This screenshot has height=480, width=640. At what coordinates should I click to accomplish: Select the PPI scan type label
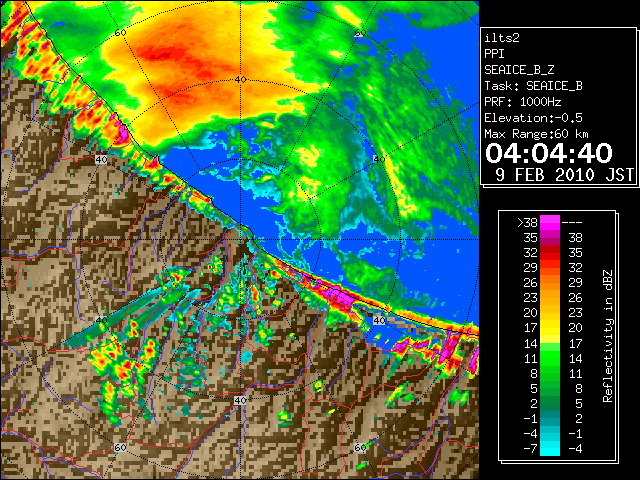click(494, 54)
